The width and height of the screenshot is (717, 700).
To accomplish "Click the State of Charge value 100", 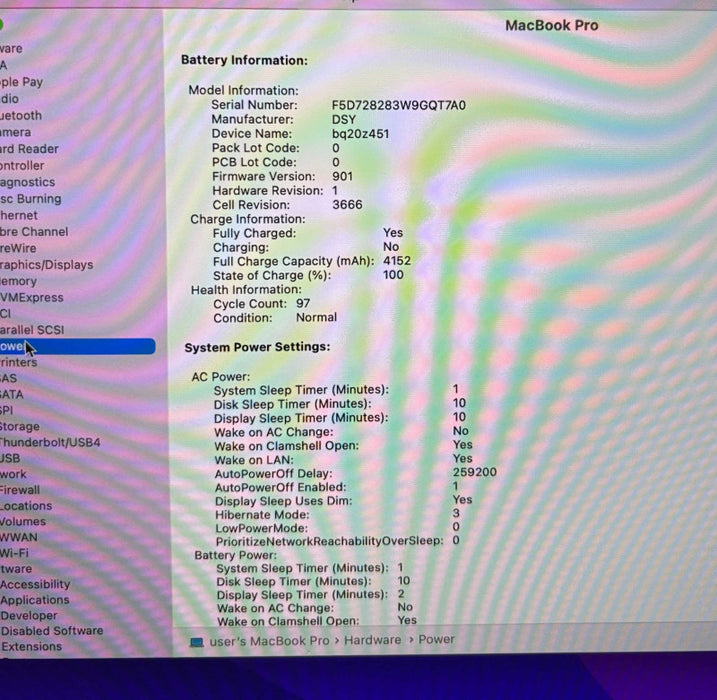I will click(x=393, y=275).
